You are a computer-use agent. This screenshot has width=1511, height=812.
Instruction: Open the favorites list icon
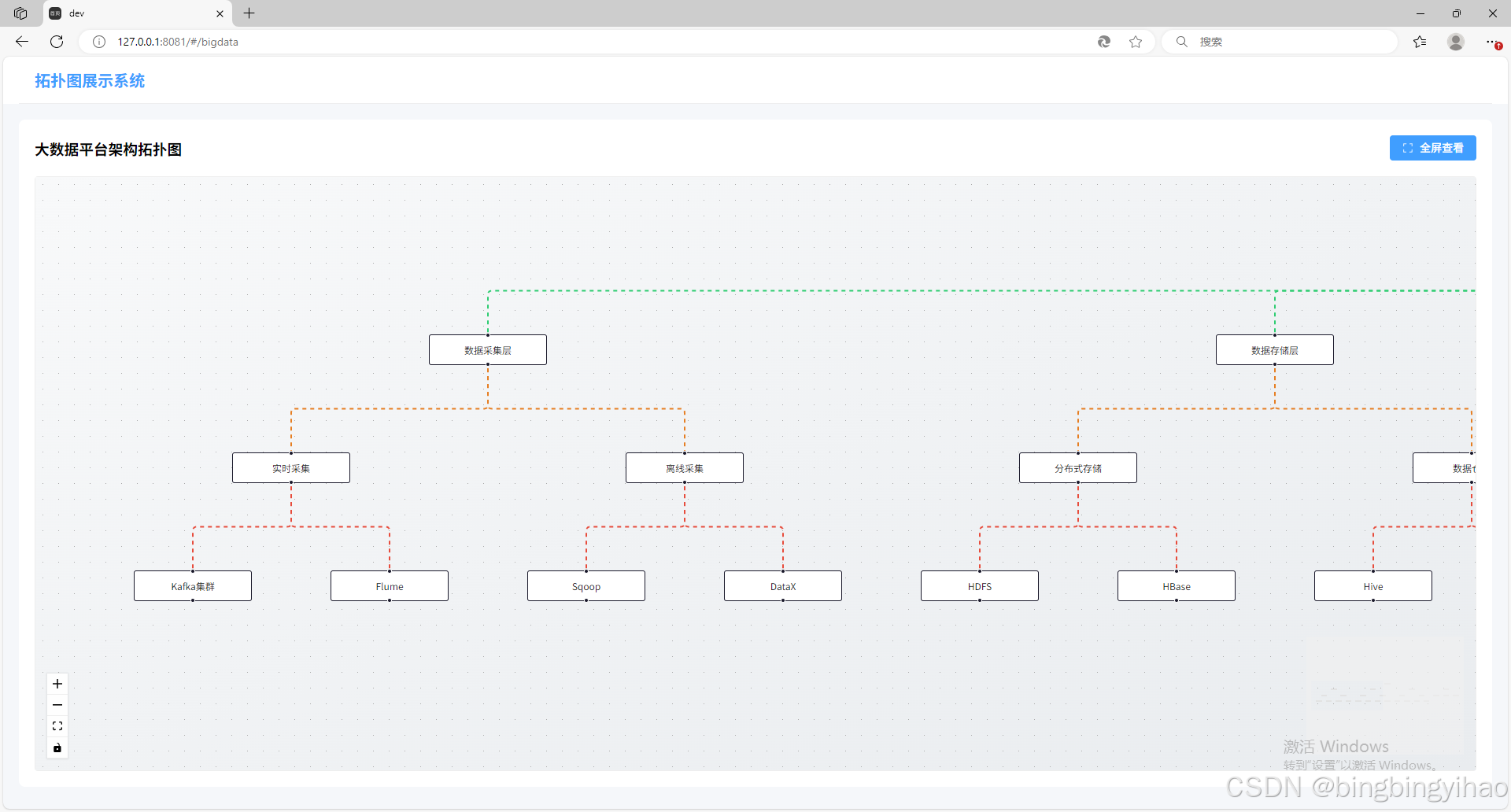(1420, 42)
